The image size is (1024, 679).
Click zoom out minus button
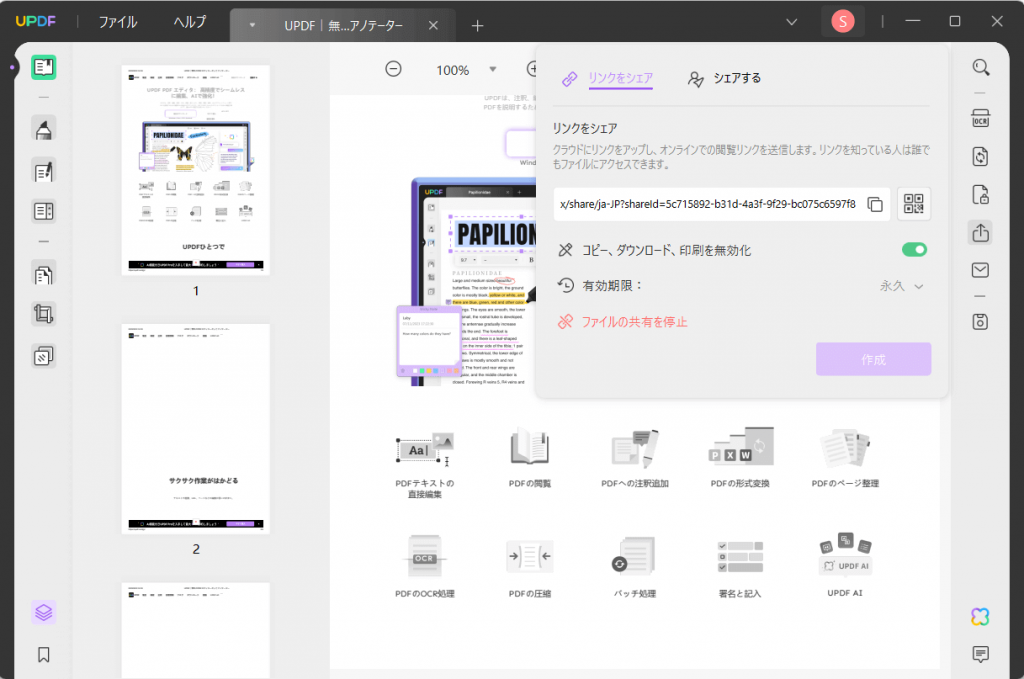click(394, 69)
